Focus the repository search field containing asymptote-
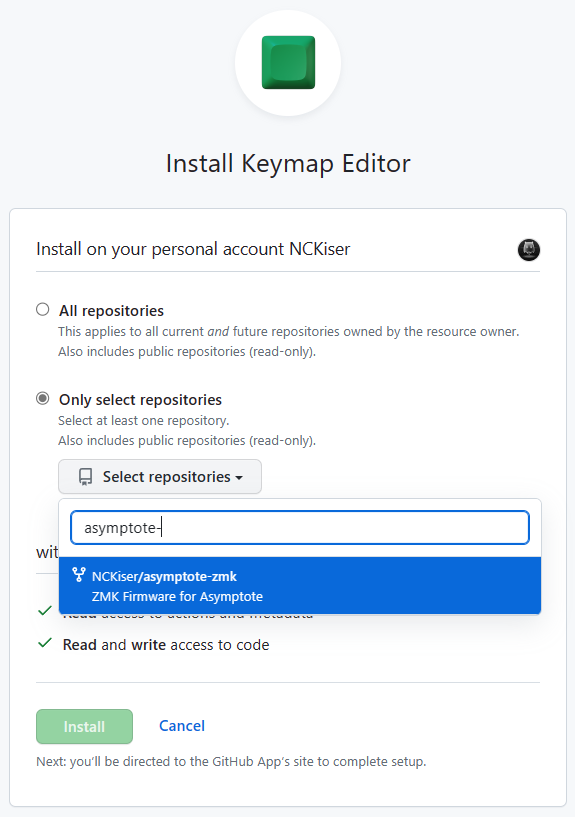575x817 pixels. 300,528
